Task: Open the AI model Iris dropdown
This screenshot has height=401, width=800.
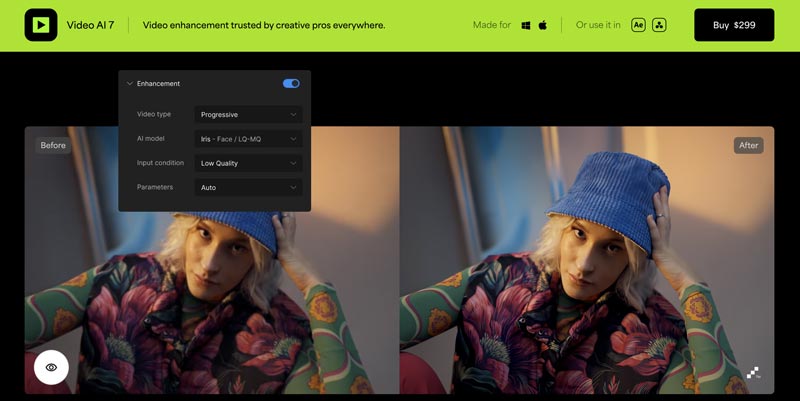Action: click(248, 139)
